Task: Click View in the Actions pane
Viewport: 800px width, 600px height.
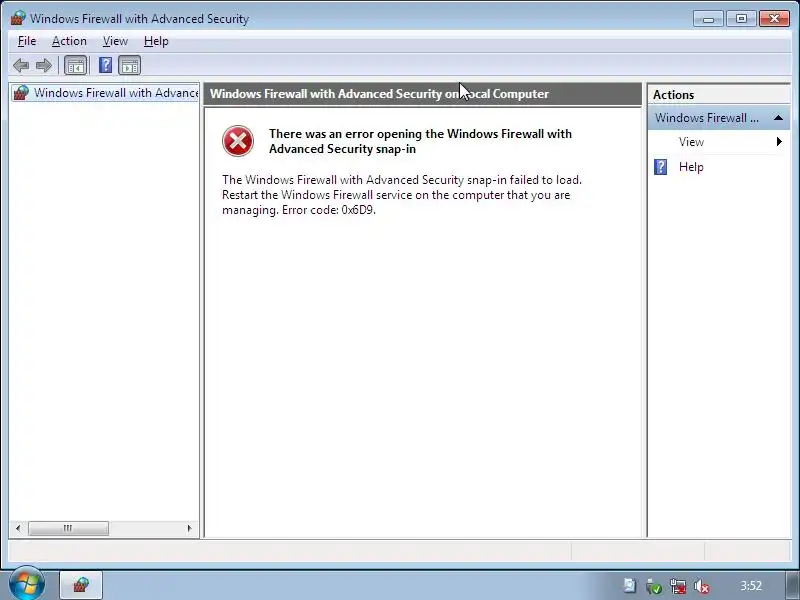Action: 691,142
